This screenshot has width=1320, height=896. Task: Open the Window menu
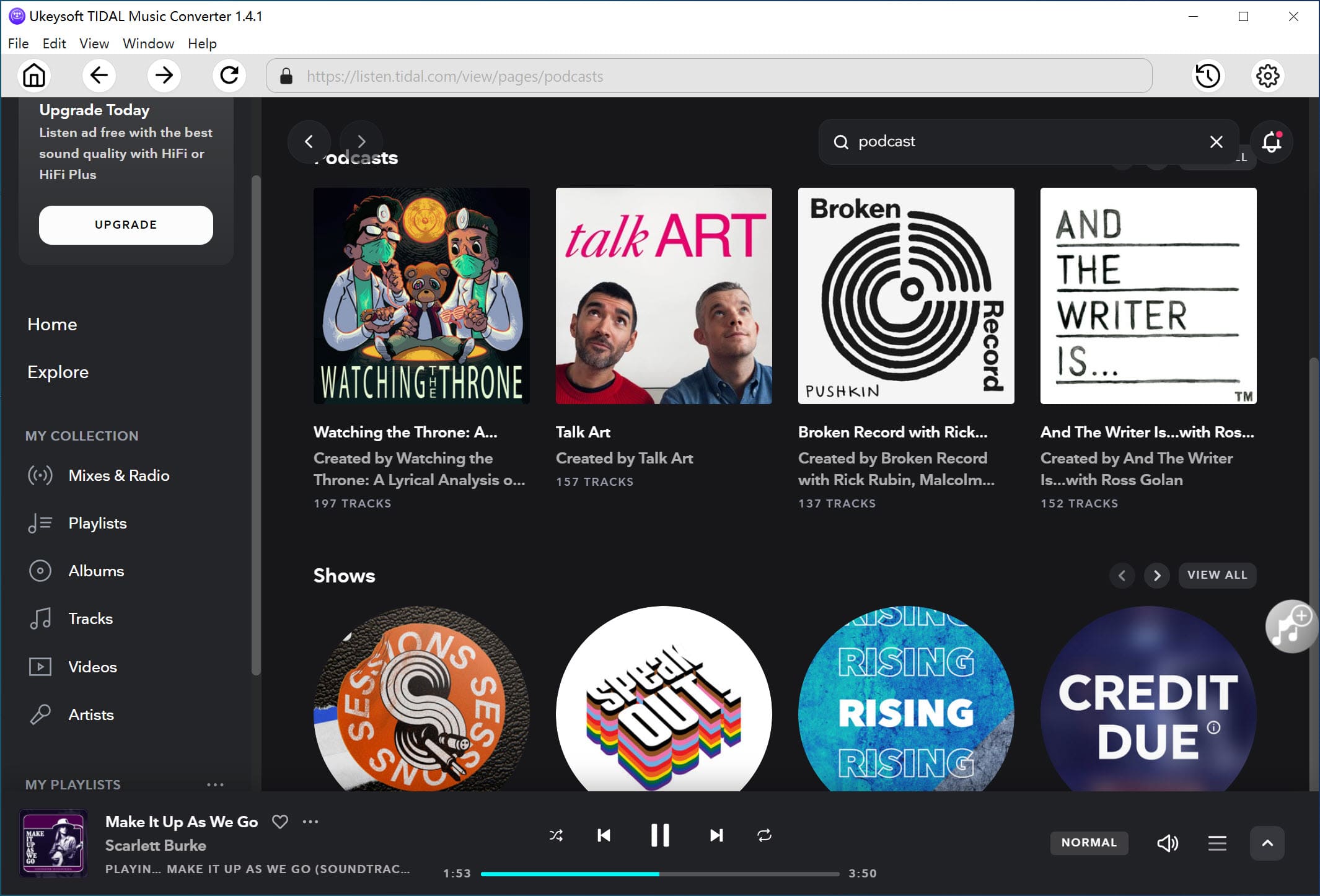click(148, 43)
